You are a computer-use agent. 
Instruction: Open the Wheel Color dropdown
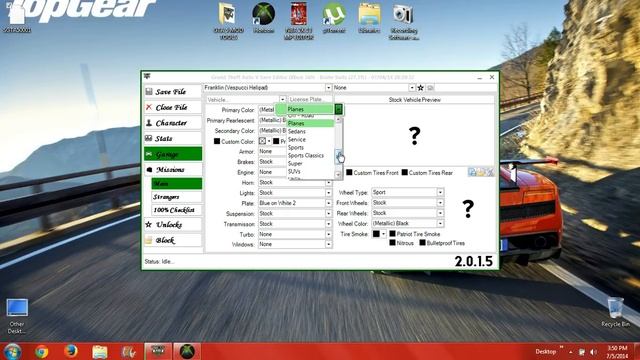coord(440,223)
